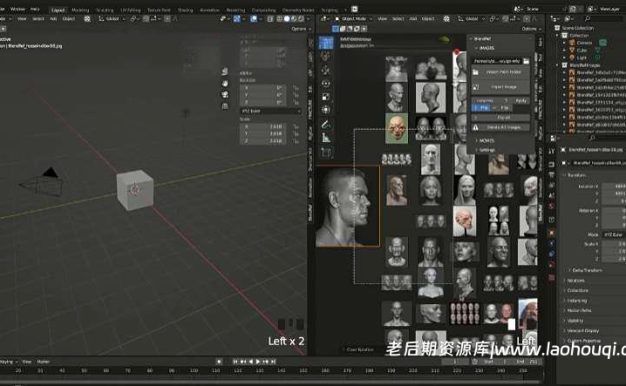Open the Global orientation dropdown in left viewport
This screenshot has height=386, width=626.
[112, 19]
